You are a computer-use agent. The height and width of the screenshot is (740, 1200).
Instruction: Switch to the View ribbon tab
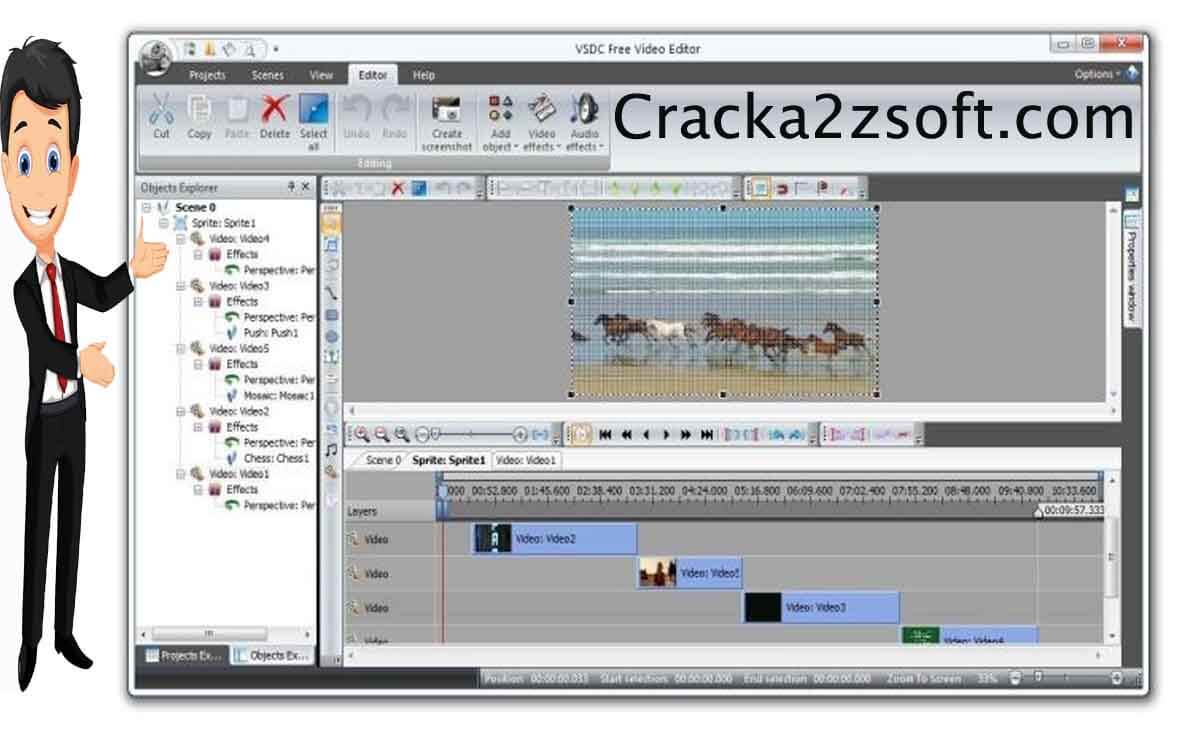(x=321, y=75)
